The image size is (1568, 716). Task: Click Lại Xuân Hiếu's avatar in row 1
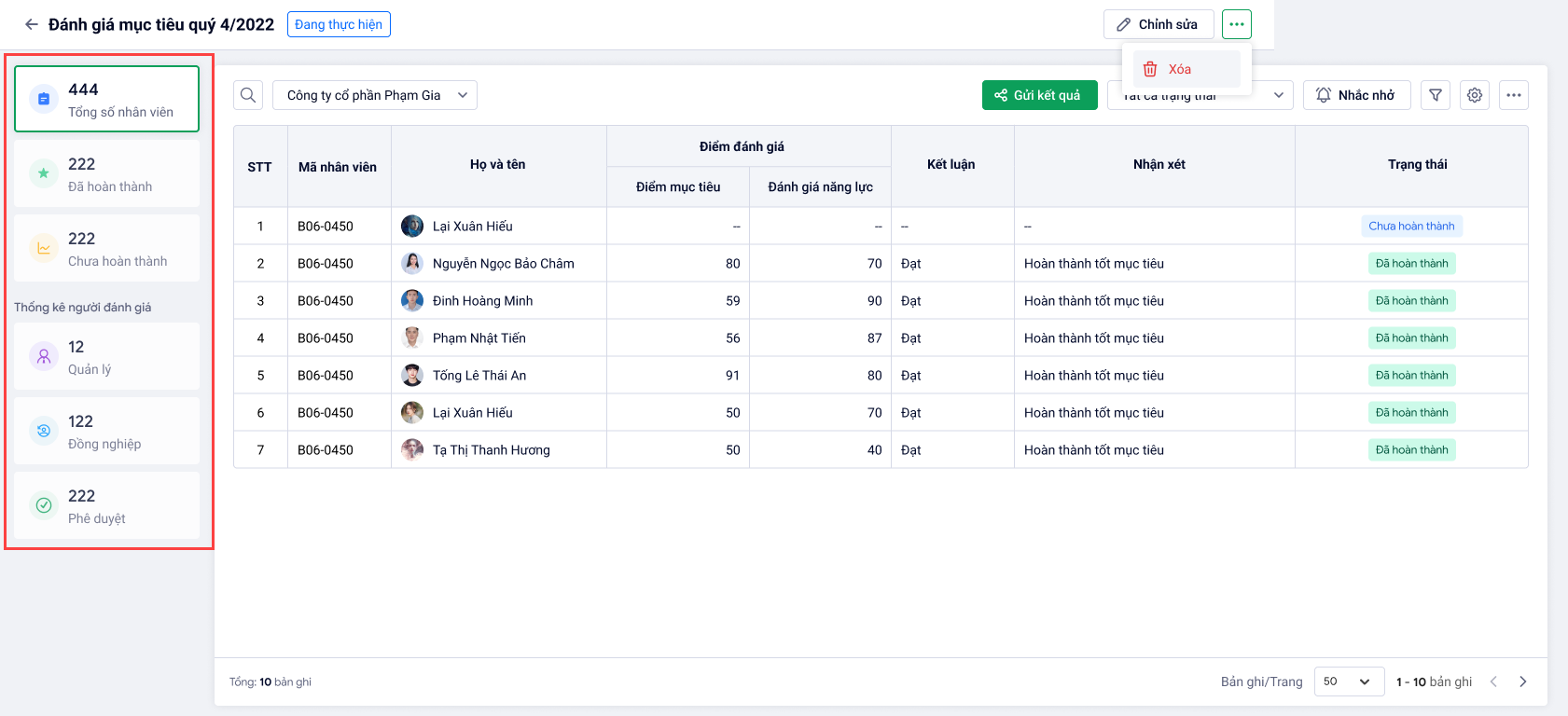[x=412, y=226]
